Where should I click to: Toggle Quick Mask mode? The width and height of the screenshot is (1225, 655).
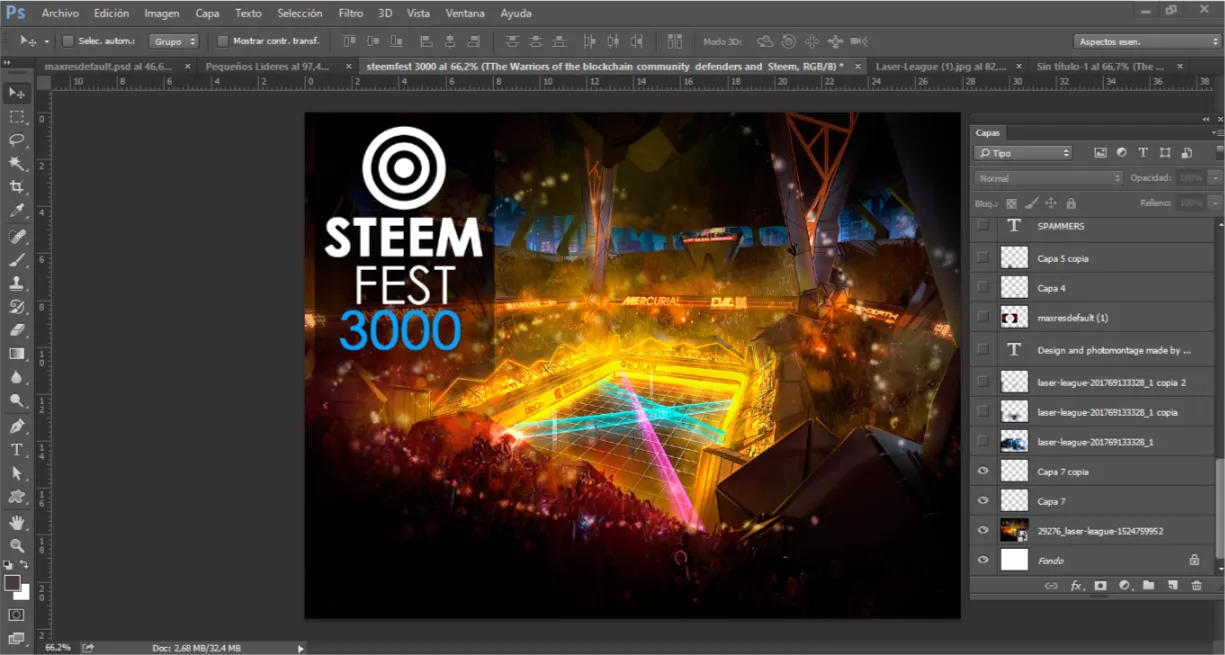coord(17,614)
